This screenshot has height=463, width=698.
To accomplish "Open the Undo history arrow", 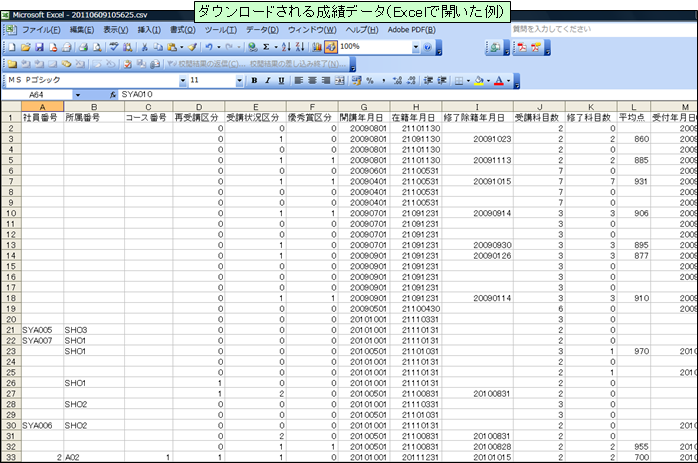I will 219,47.
